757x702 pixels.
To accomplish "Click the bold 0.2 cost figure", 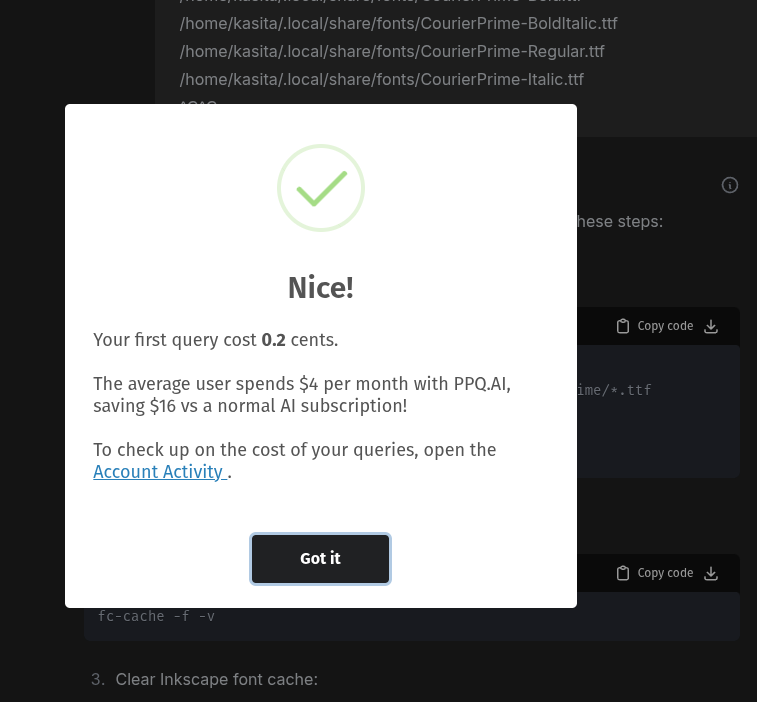I will [273, 340].
